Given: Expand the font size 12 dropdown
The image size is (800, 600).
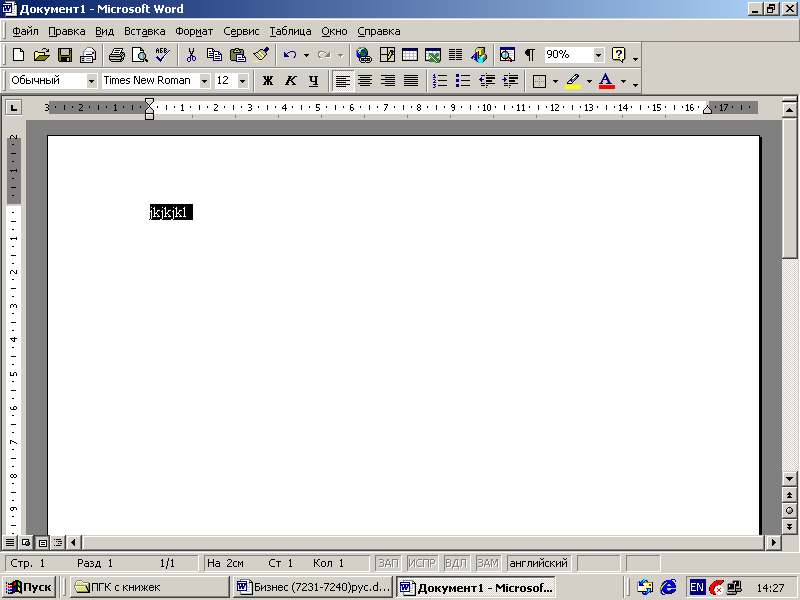Looking at the screenshot, I should point(243,81).
